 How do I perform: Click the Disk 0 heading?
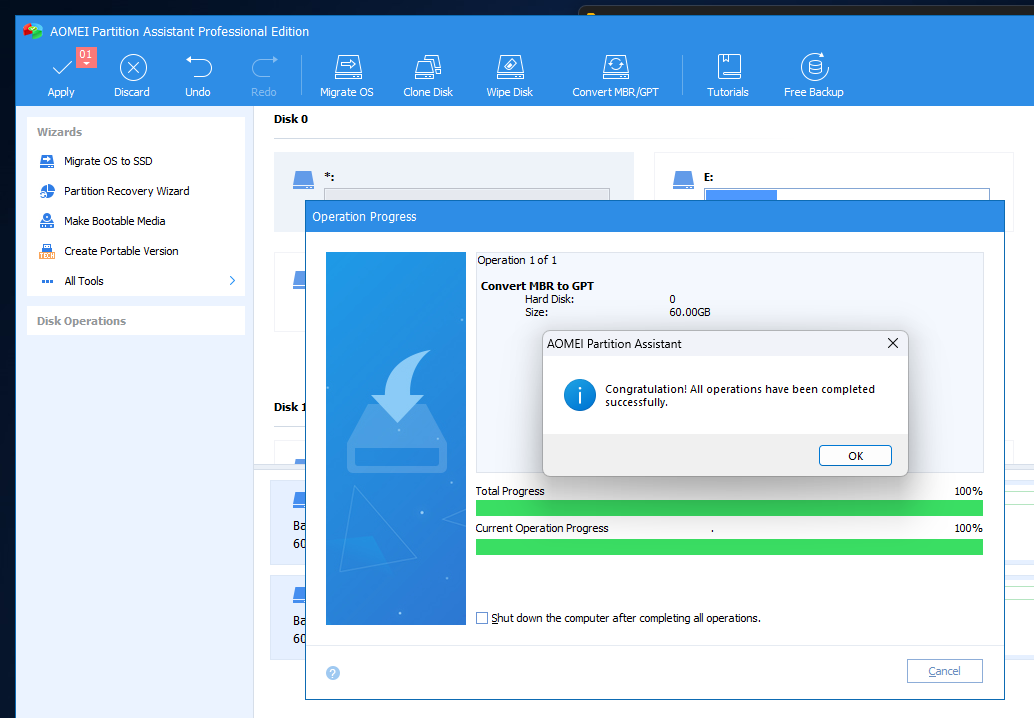291,119
